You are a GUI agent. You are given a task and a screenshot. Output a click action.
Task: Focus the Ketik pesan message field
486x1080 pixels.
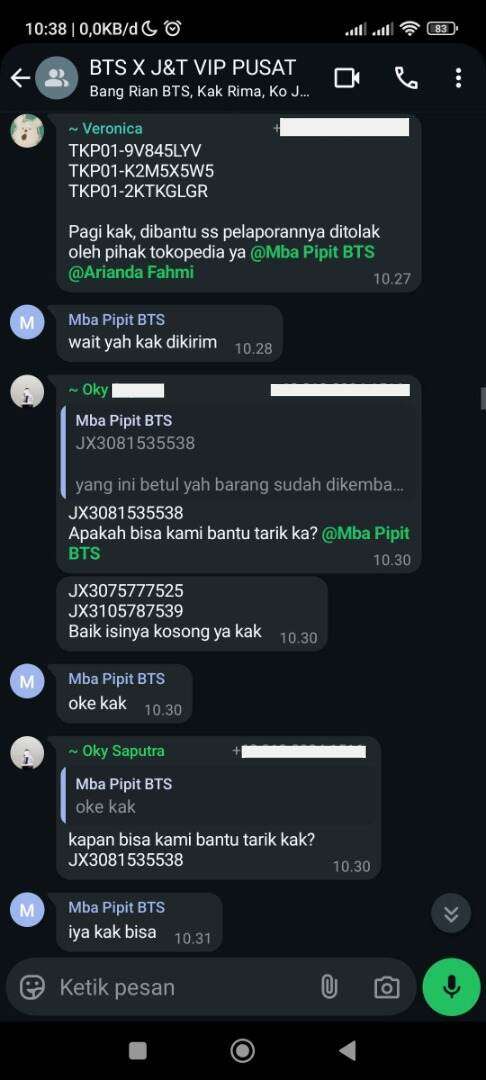(184, 987)
